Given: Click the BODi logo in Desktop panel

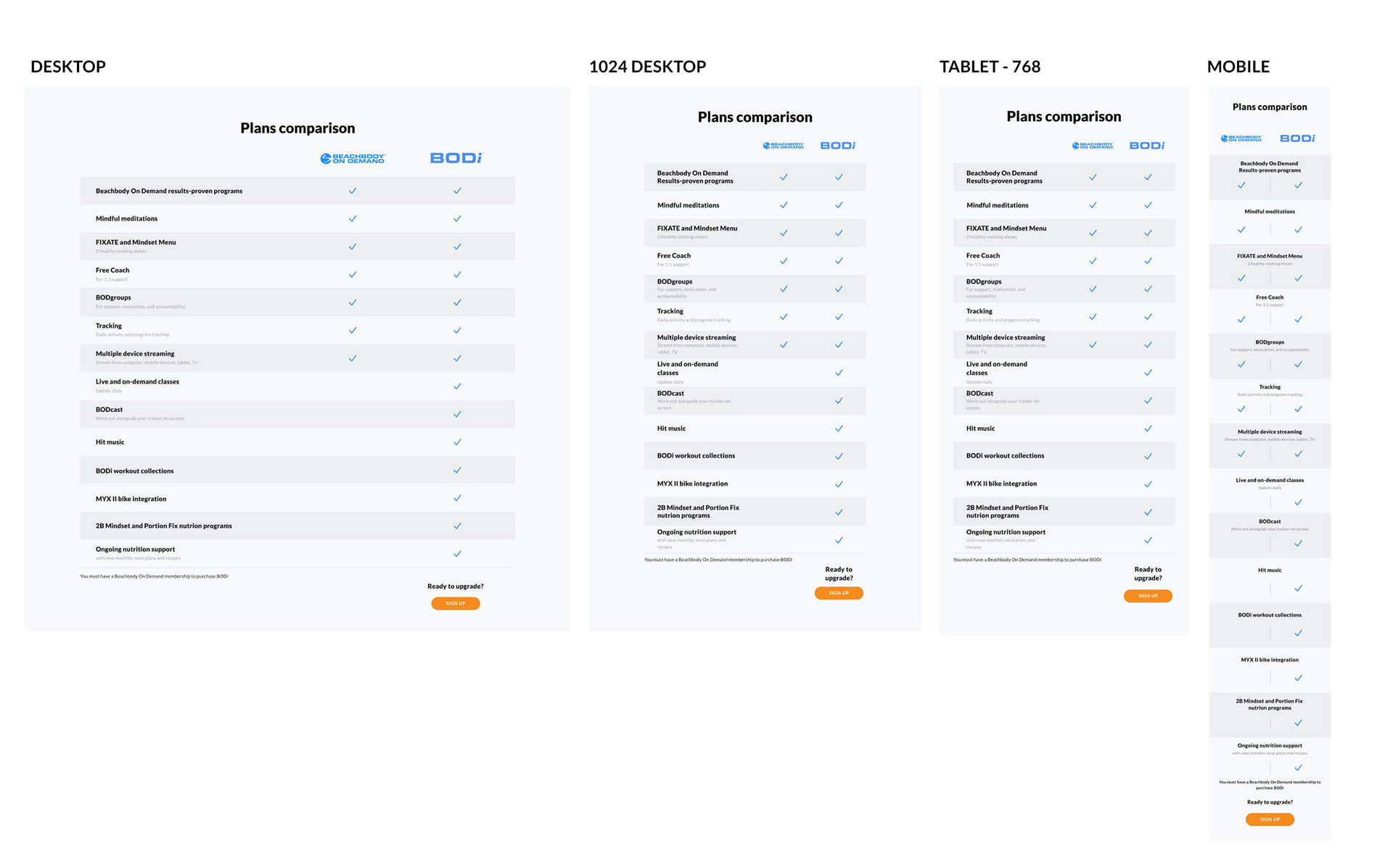Looking at the screenshot, I should pyautogui.click(x=456, y=158).
